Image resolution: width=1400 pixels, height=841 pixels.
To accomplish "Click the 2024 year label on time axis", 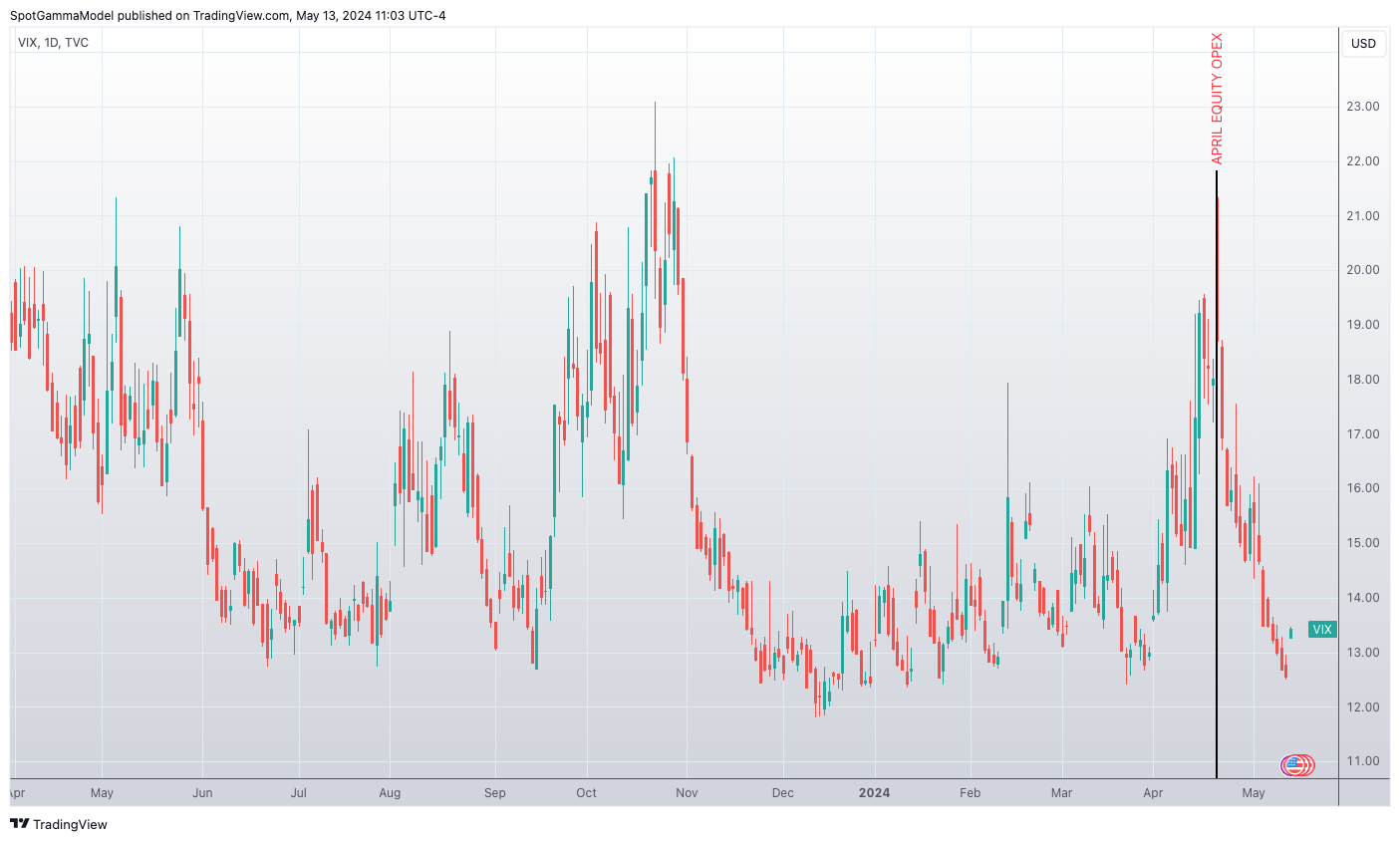I will click(x=874, y=793).
